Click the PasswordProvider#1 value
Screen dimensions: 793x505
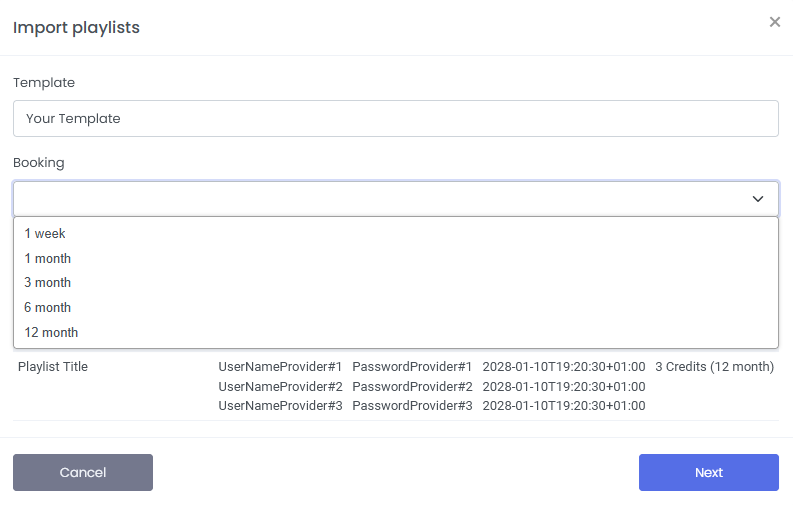point(412,367)
